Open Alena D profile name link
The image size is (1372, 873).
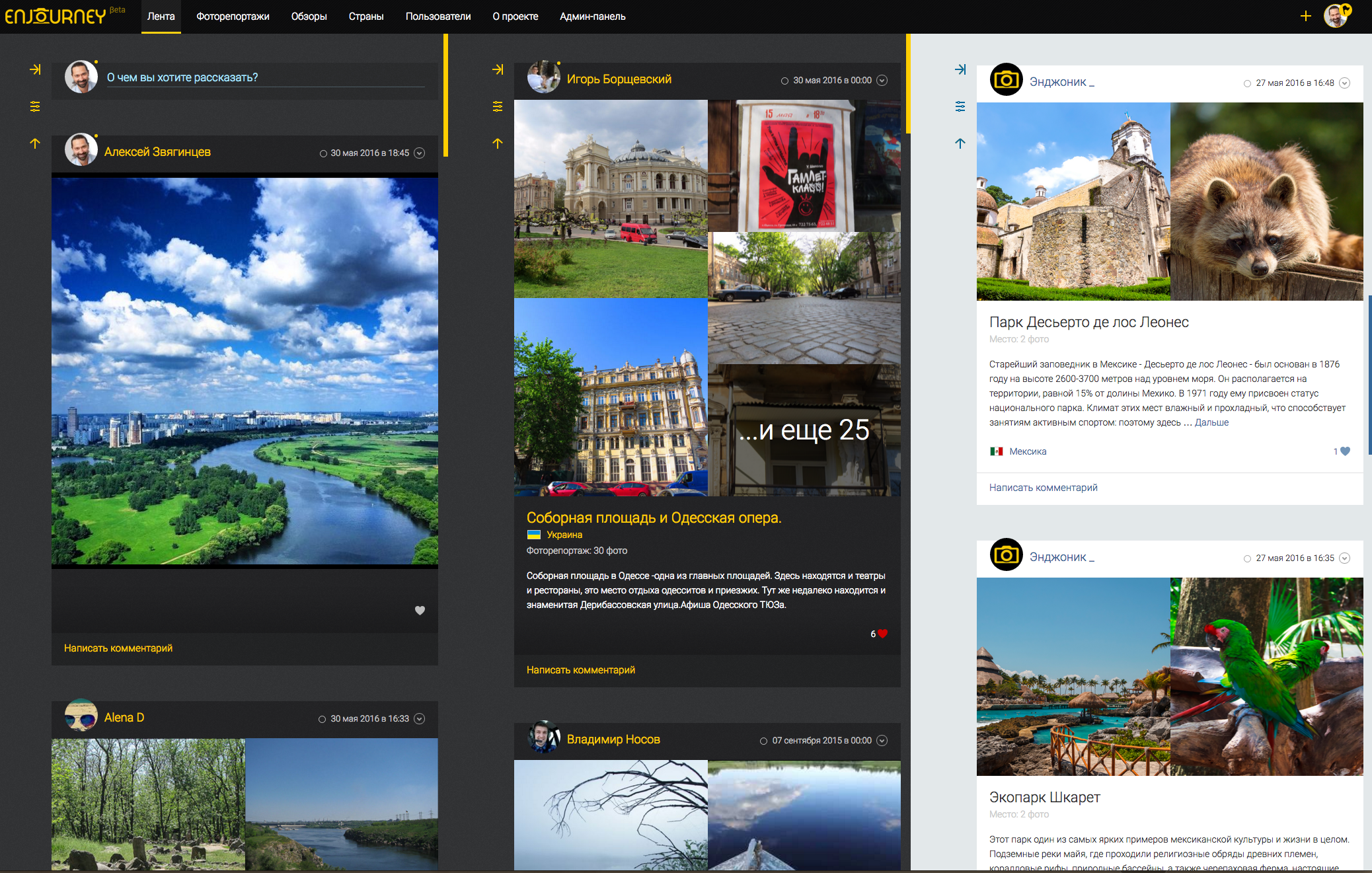(x=124, y=718)
